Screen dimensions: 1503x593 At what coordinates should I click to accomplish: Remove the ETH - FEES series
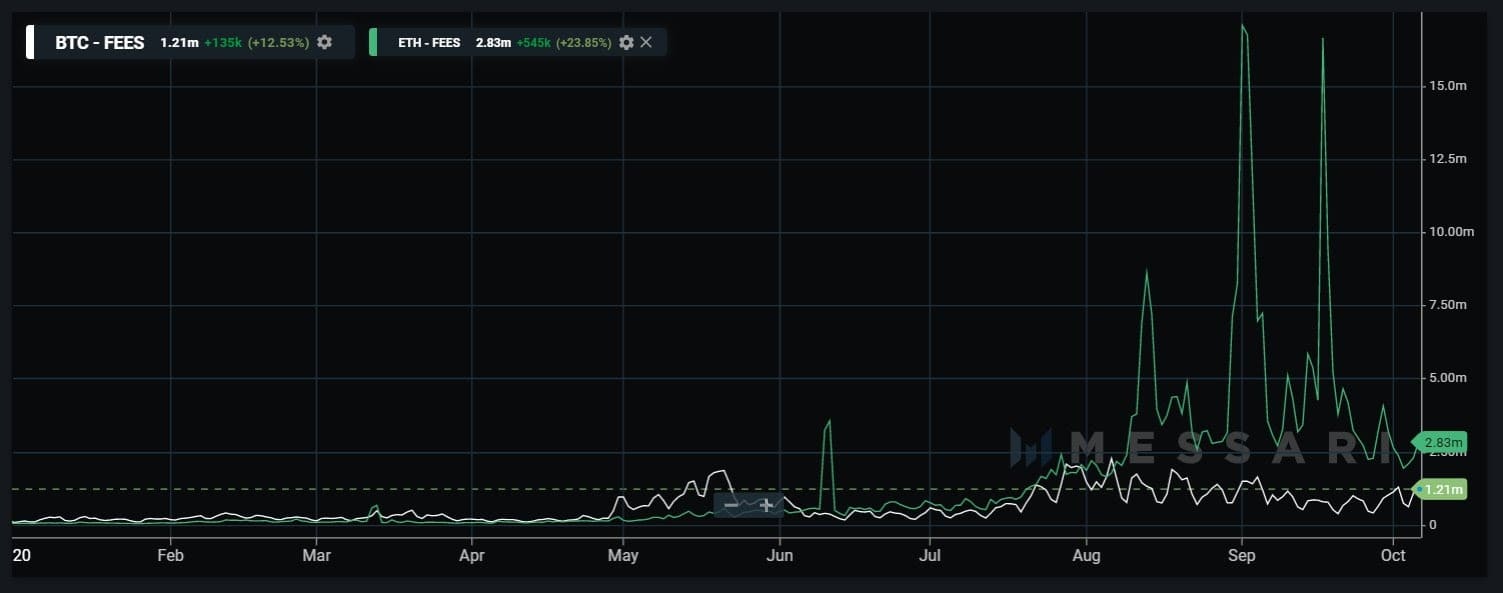(646, 42)
